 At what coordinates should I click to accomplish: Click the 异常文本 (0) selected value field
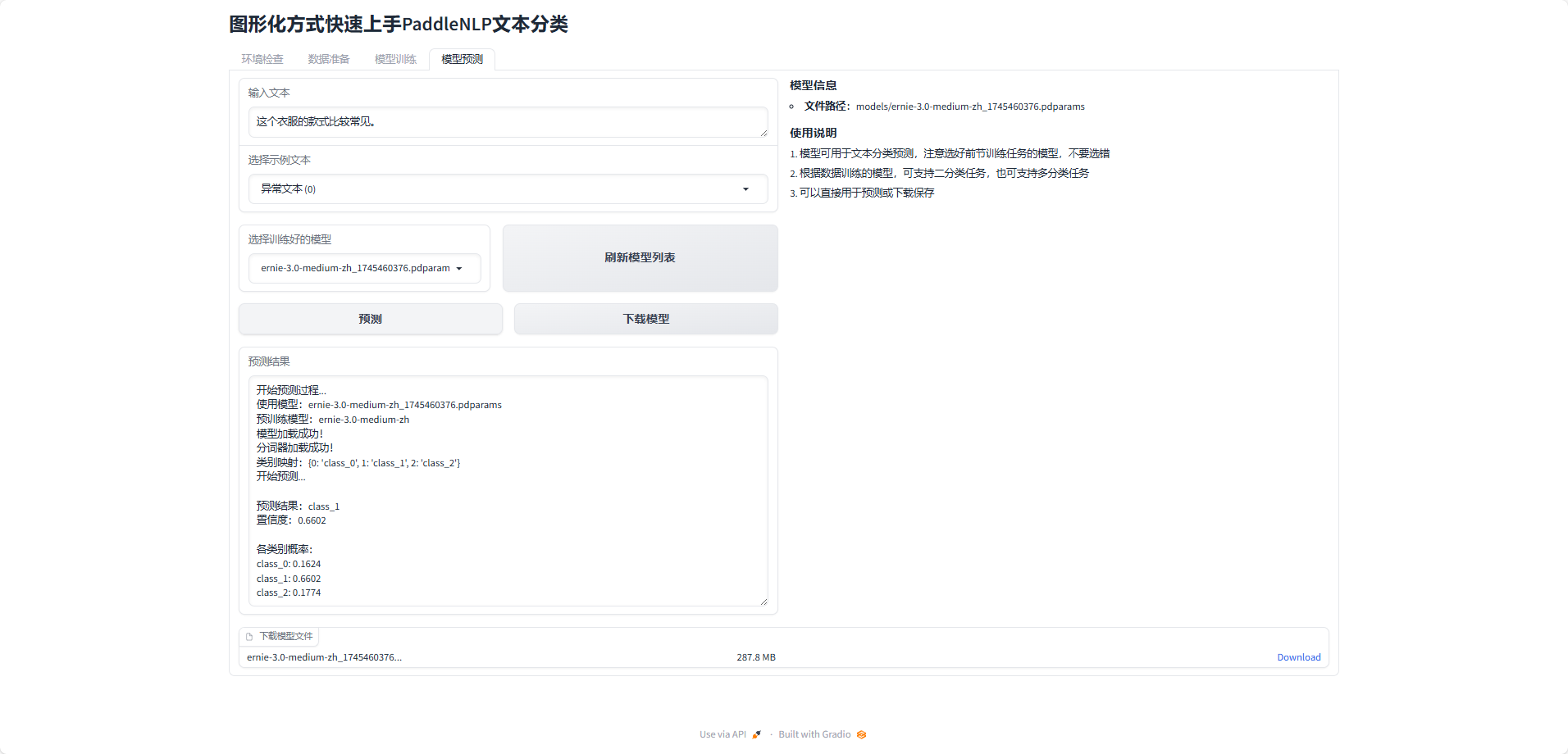coord(492,189)
